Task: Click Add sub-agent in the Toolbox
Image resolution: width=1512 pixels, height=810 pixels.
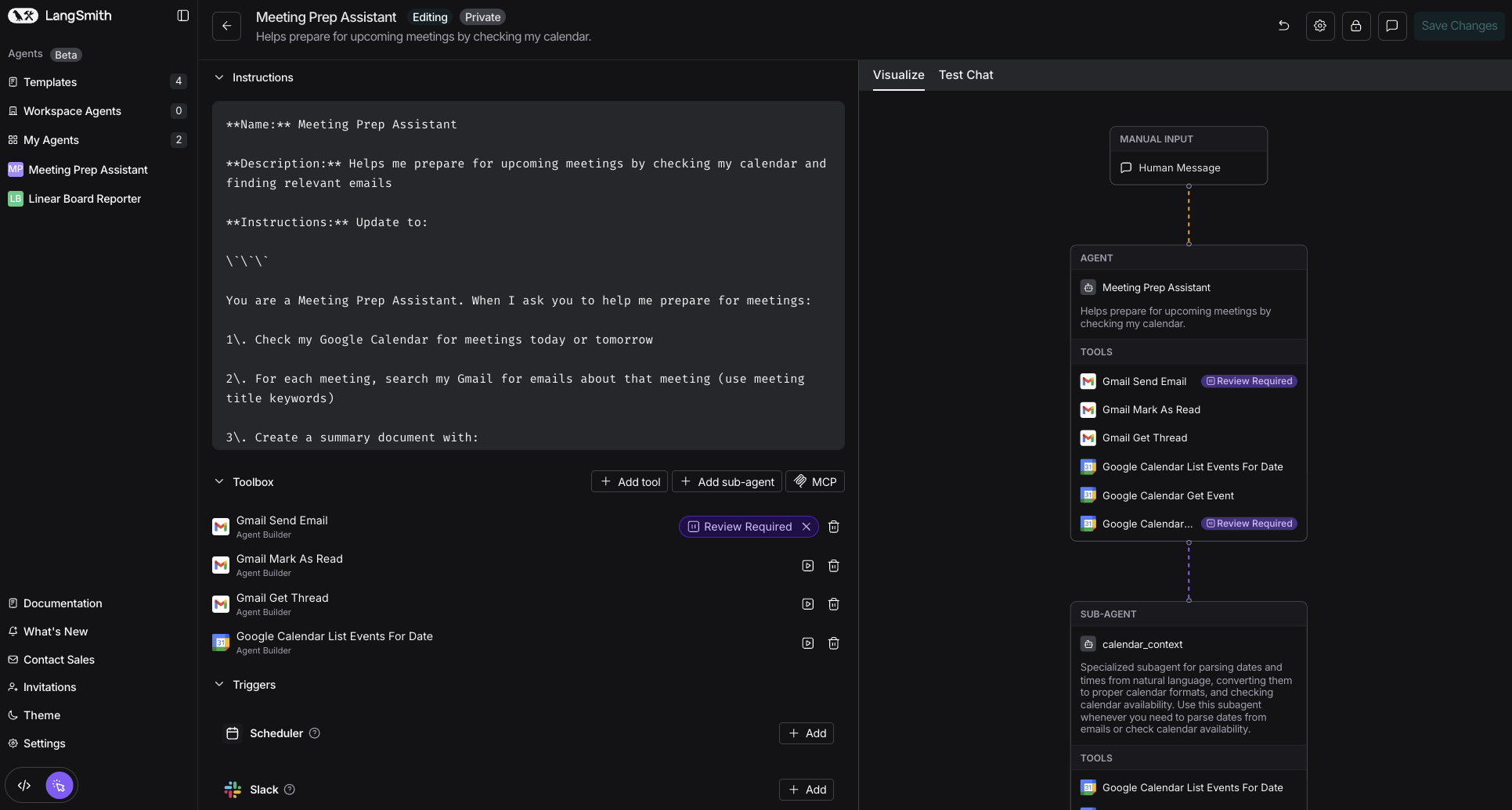Action: click(x=726, y=481)
